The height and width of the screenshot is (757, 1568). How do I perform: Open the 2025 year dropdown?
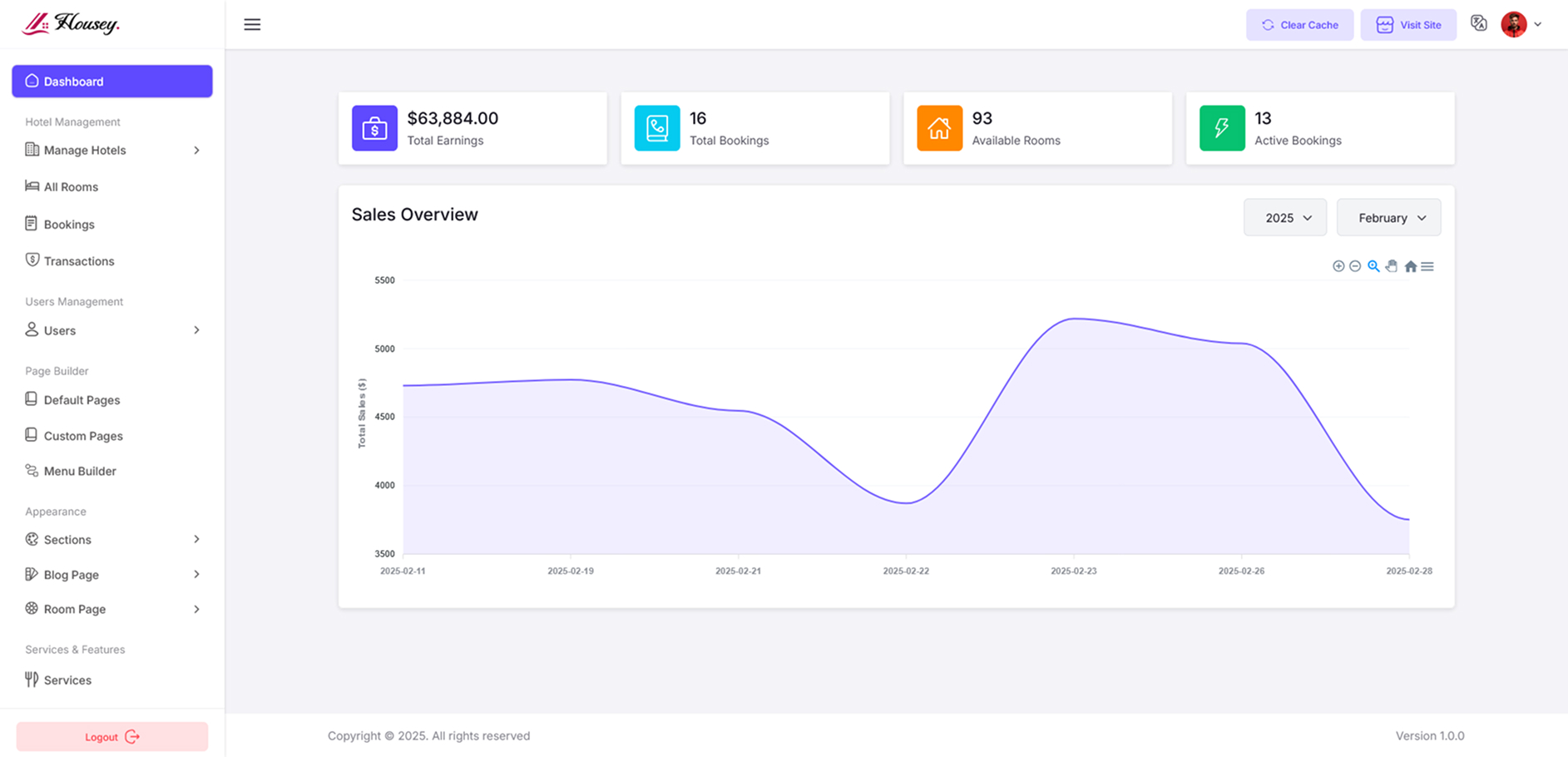(1284, 218)
